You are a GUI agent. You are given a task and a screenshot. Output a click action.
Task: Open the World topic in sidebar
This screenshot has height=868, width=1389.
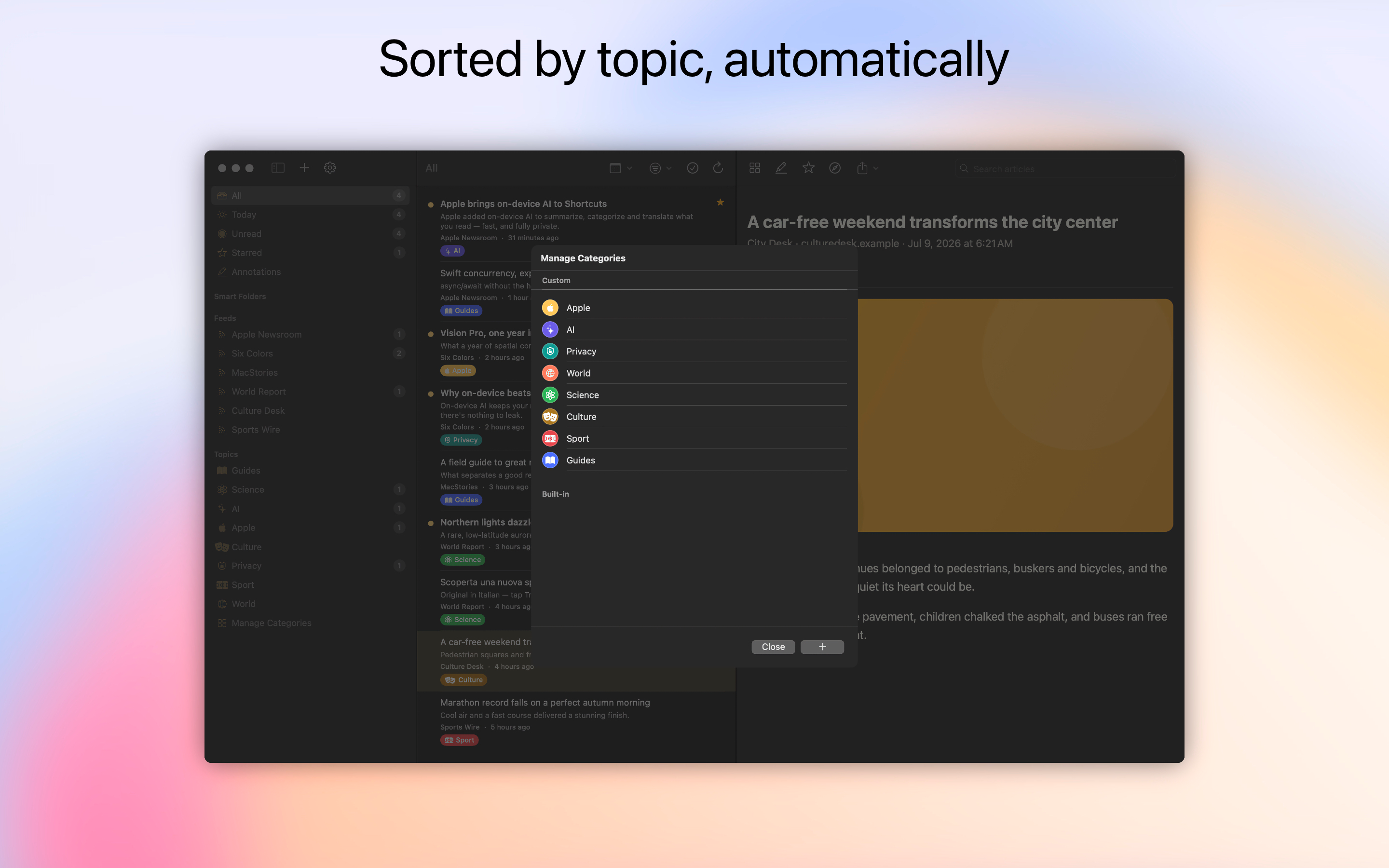pyautogui.click(x=310, y=604)
